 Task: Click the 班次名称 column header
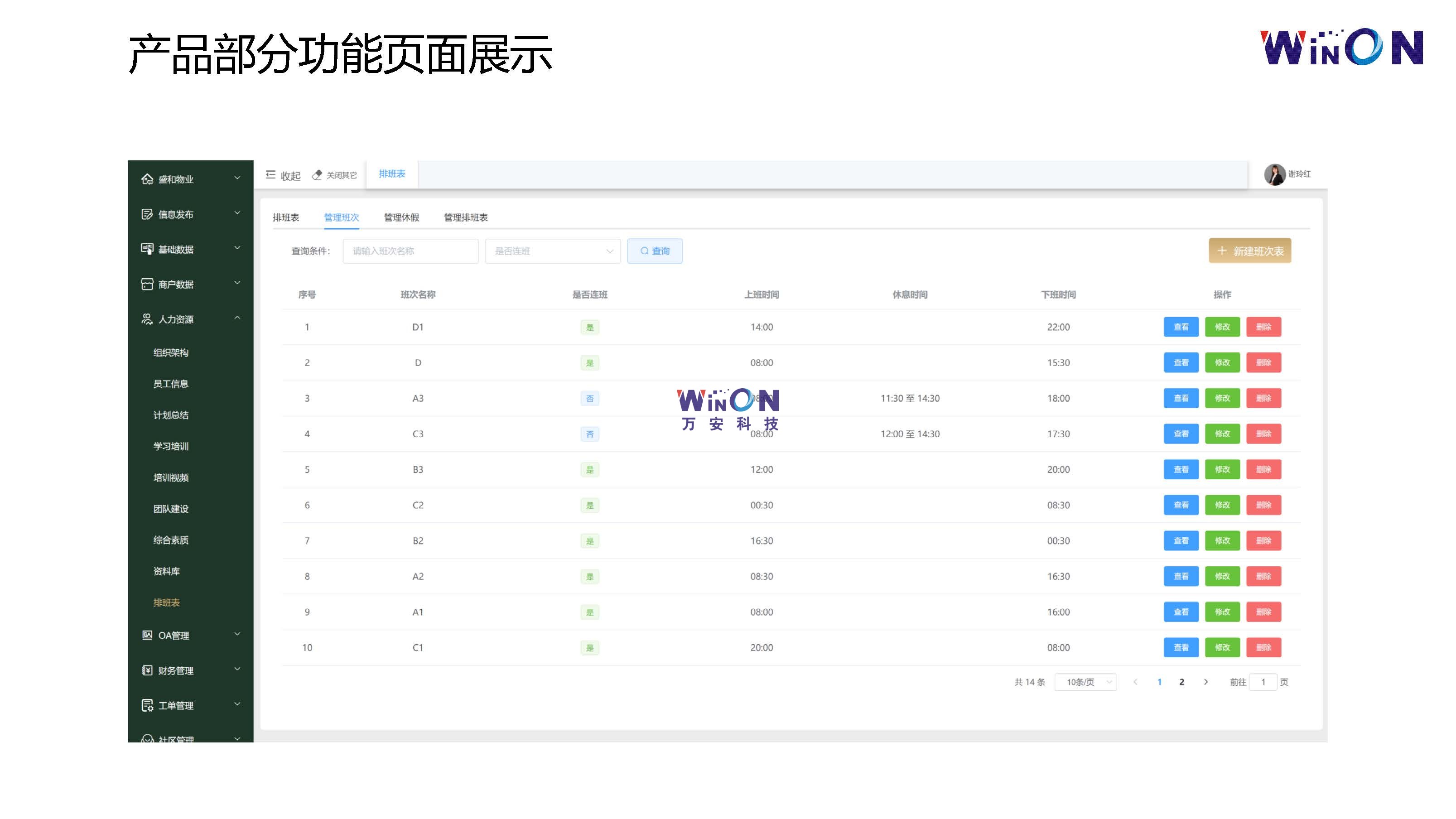click(x=418, y=294)
